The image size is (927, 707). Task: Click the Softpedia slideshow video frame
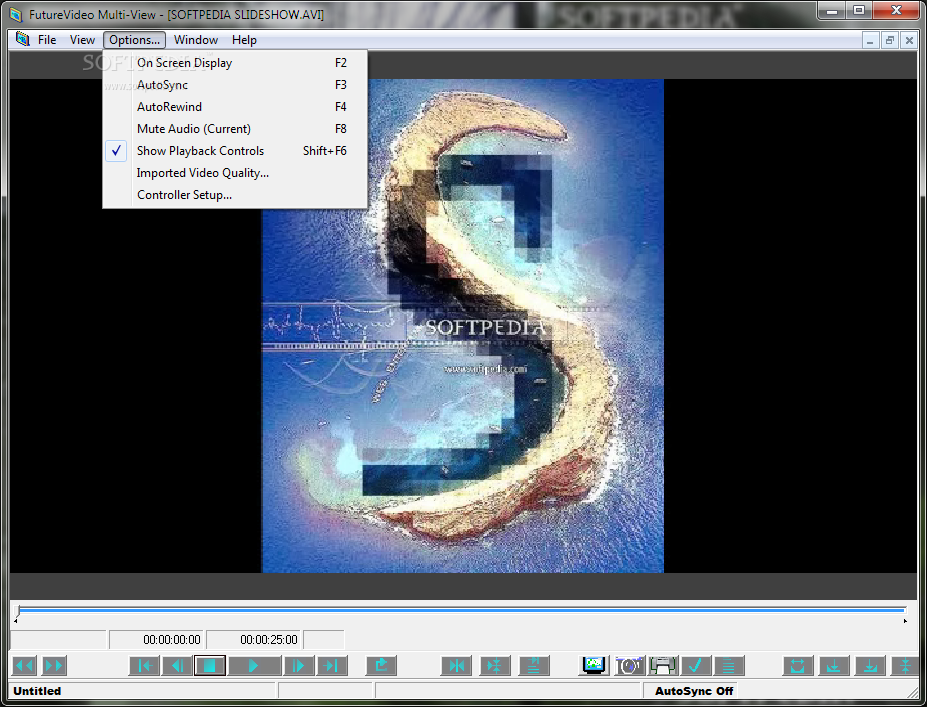[462, 326]
